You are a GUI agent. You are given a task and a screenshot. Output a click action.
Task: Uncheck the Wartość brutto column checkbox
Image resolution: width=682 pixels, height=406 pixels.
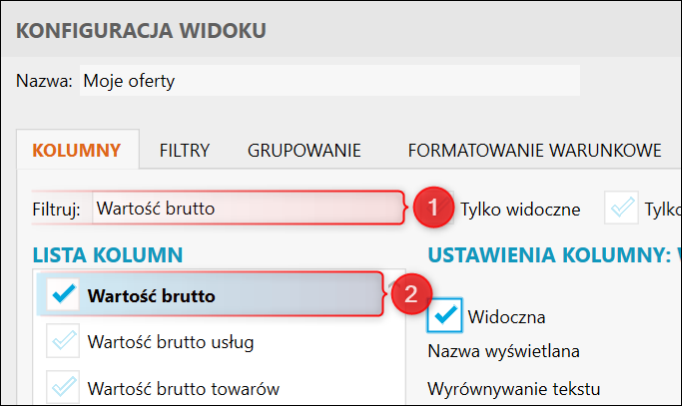click(x=63, y=295)
